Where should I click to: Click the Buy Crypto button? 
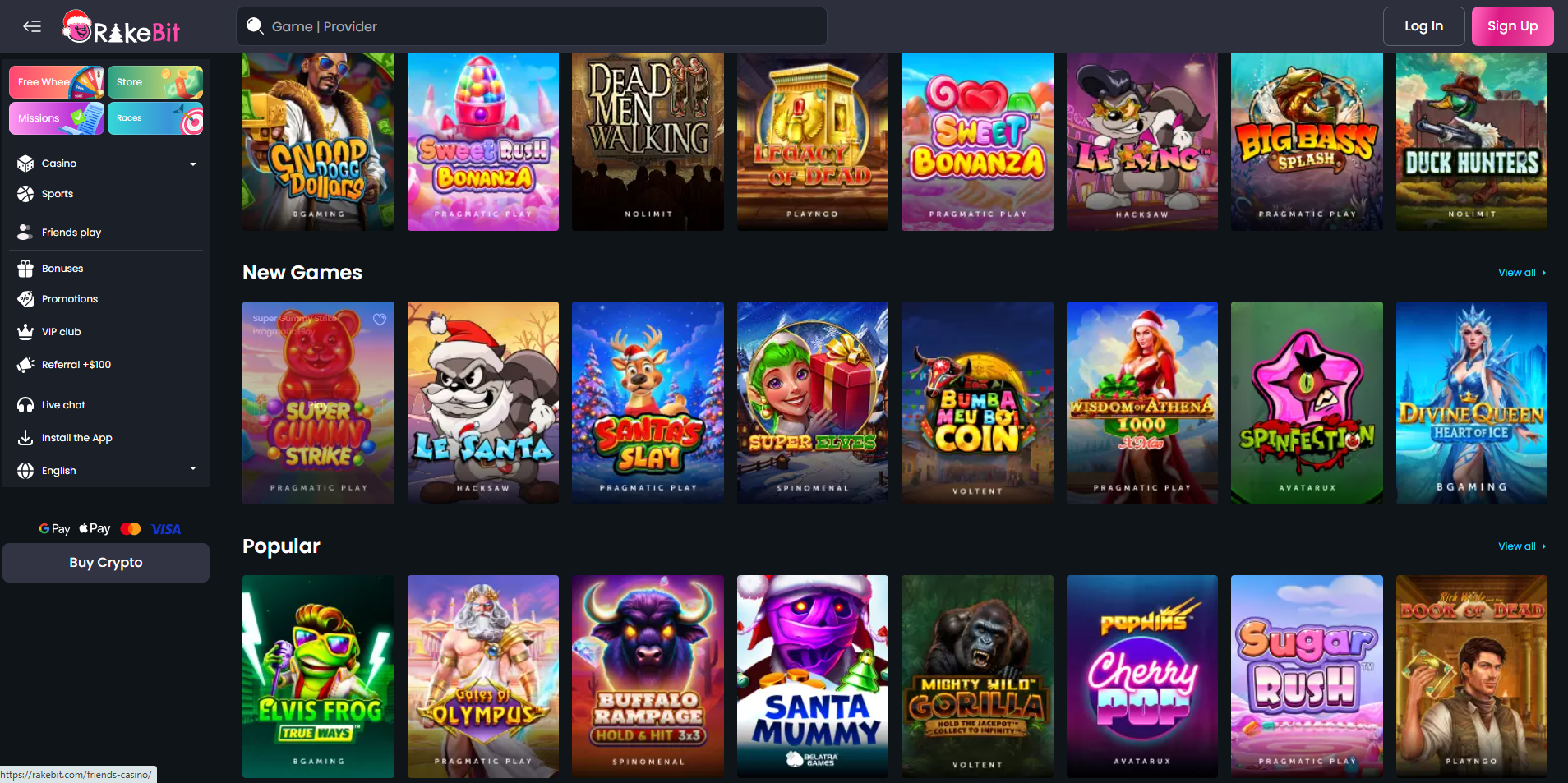[106, 563]
